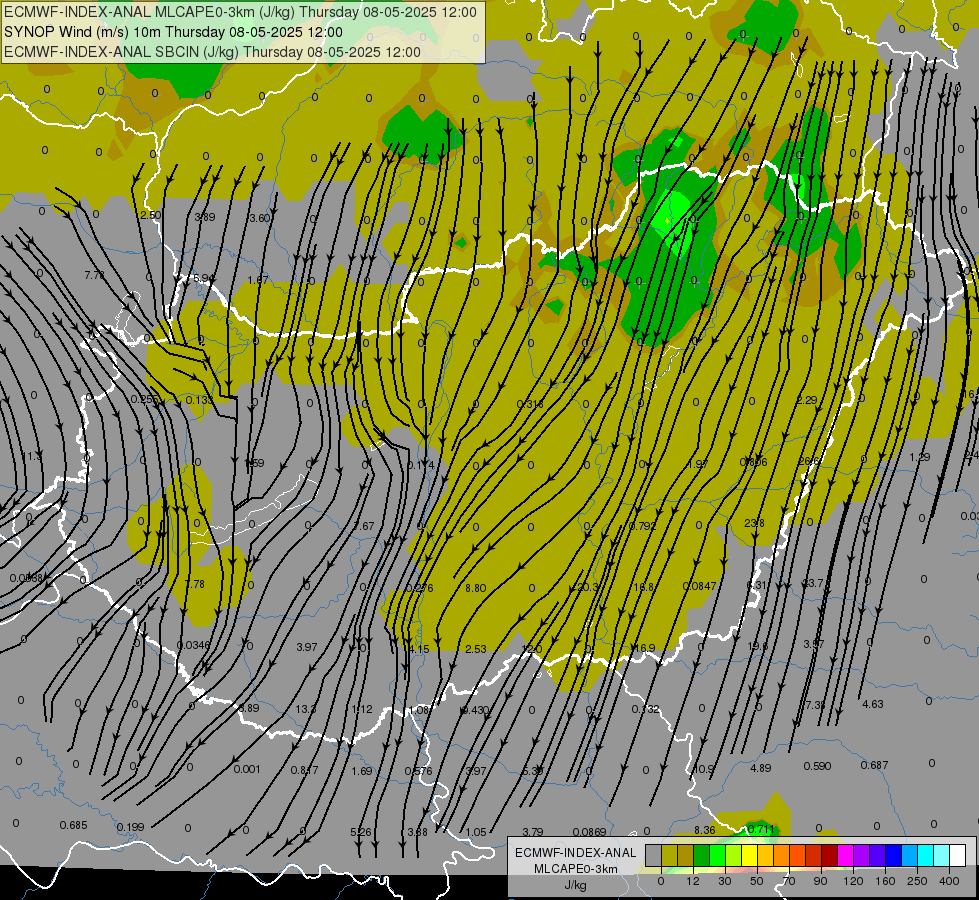Click the map value 0.199

pyautogui.click(x=130, y=827)
